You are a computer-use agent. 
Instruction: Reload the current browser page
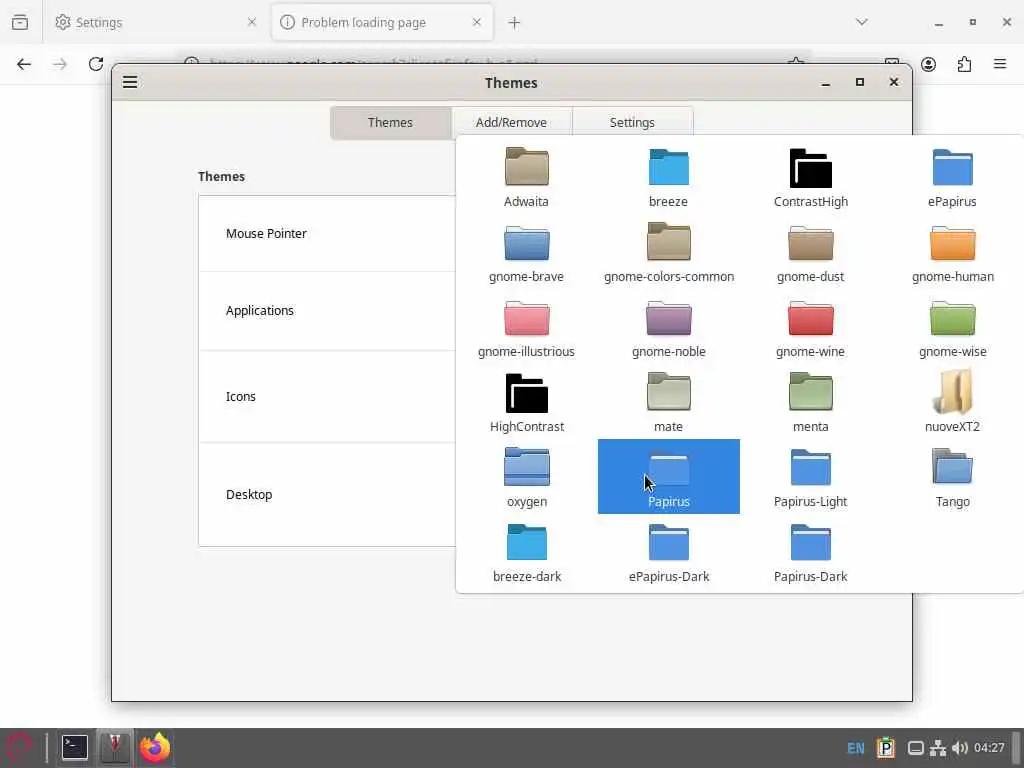click(96, 64)
